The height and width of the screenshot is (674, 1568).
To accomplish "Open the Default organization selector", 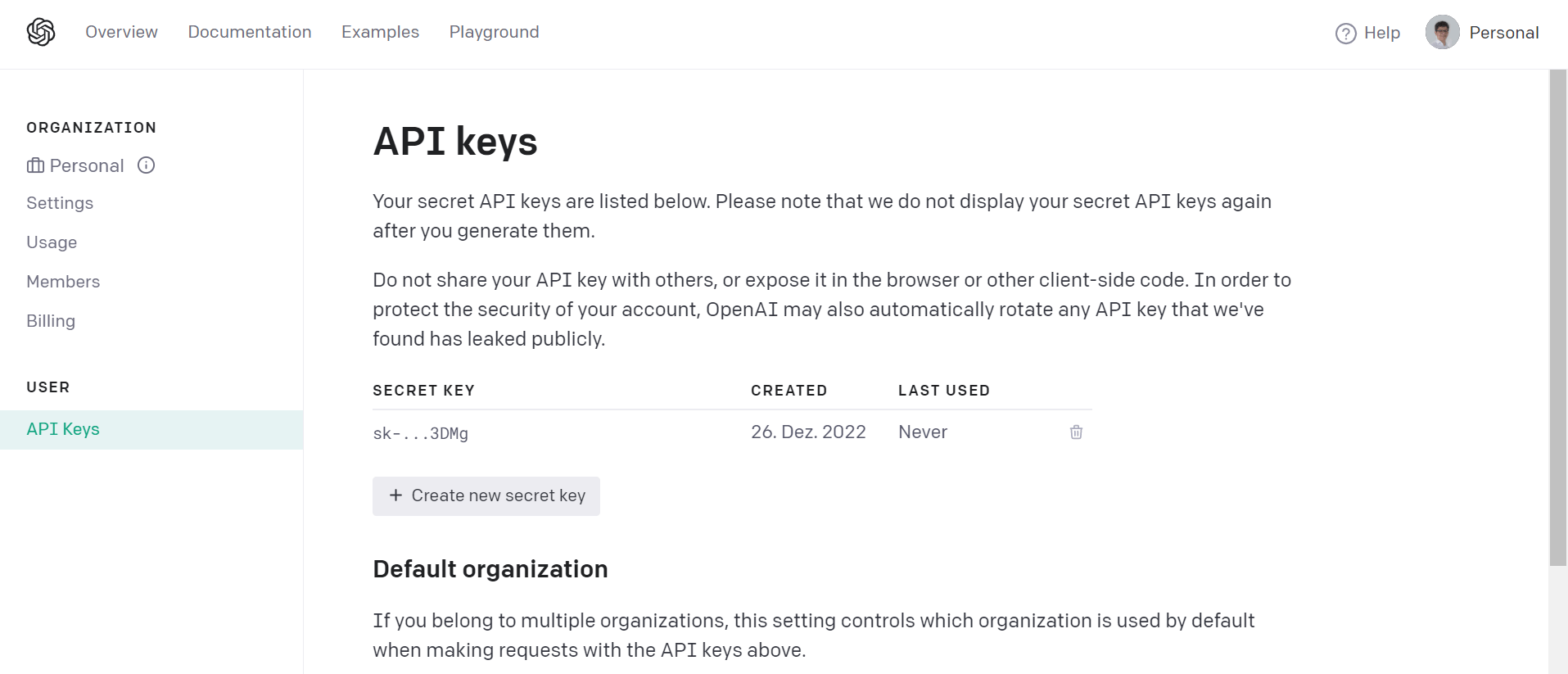I will click(x=490, y=568).
